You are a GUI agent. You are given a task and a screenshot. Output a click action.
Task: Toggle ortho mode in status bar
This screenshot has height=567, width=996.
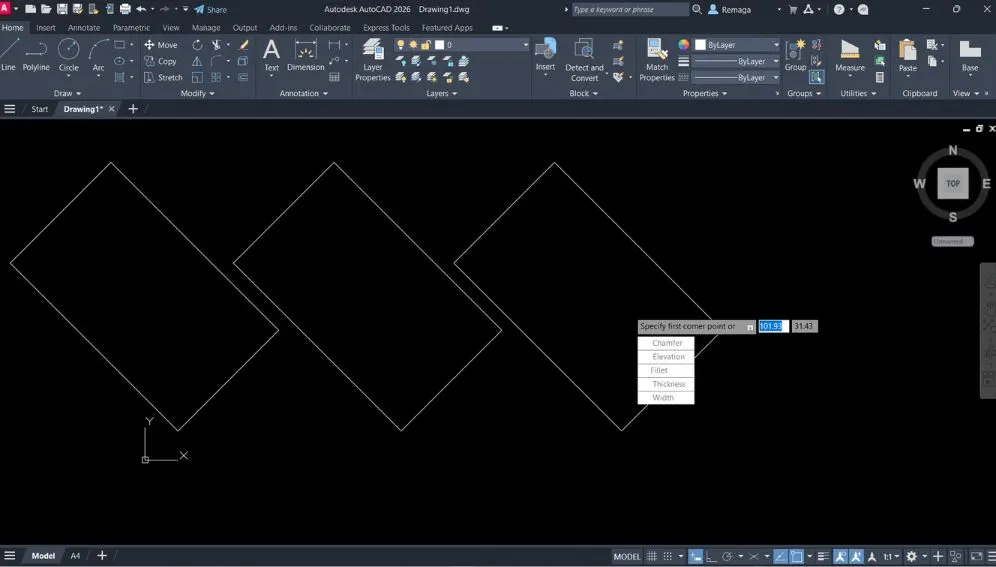coord(711,556)
